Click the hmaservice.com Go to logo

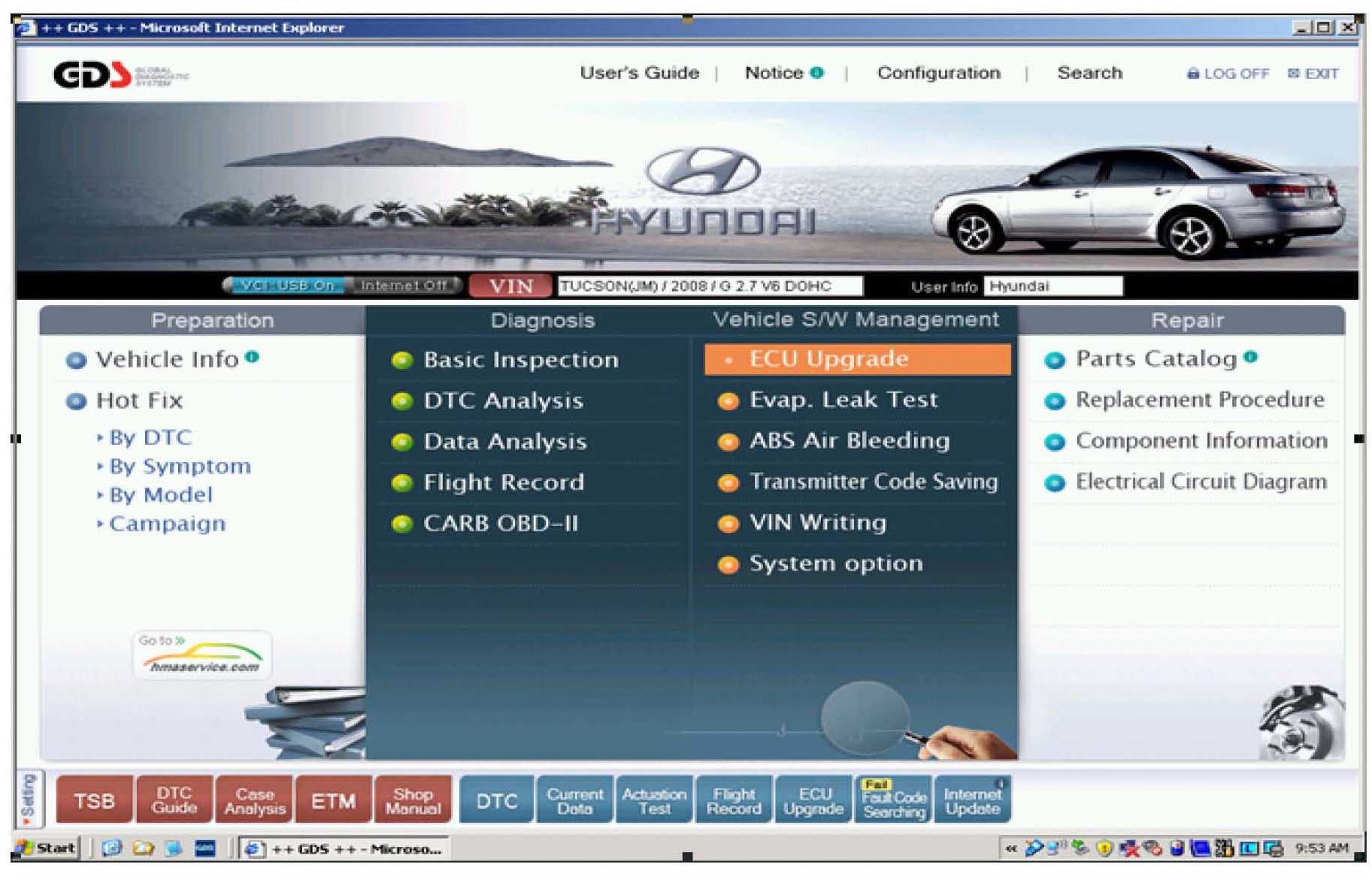202,655
